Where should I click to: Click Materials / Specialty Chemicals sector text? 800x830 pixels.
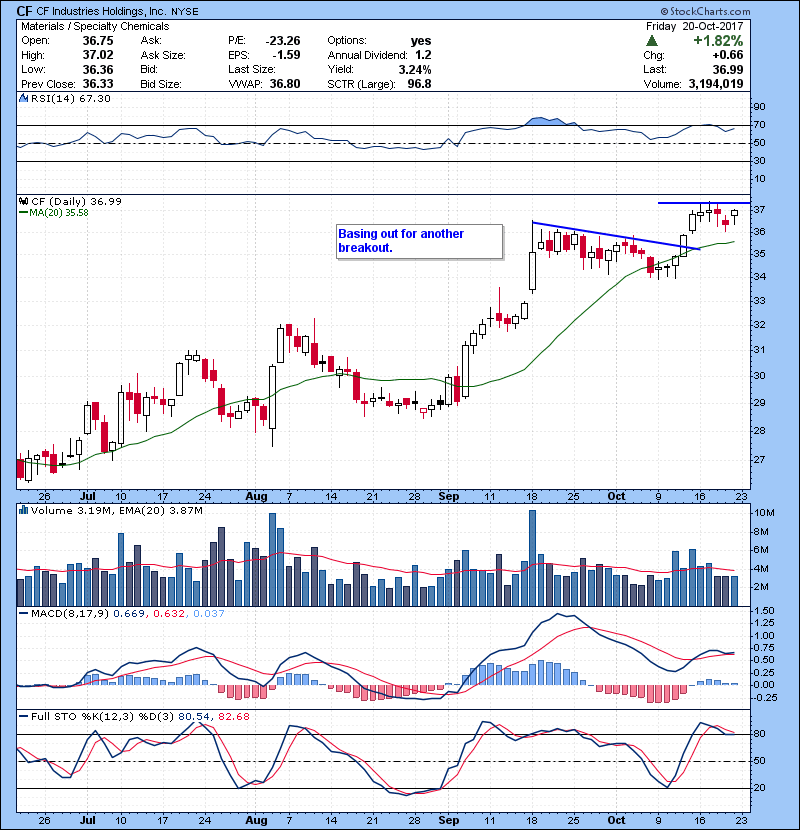click(x=95, y=26)
